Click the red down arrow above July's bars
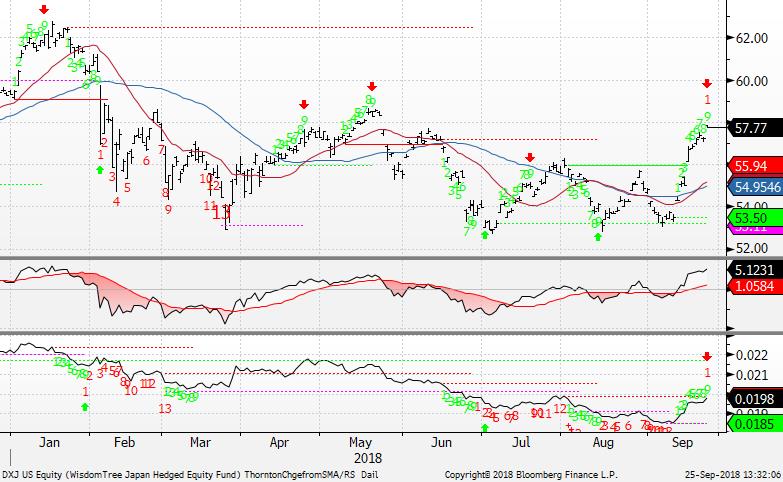The width and height of the screenshot is (783, 482). coord(529,158)
